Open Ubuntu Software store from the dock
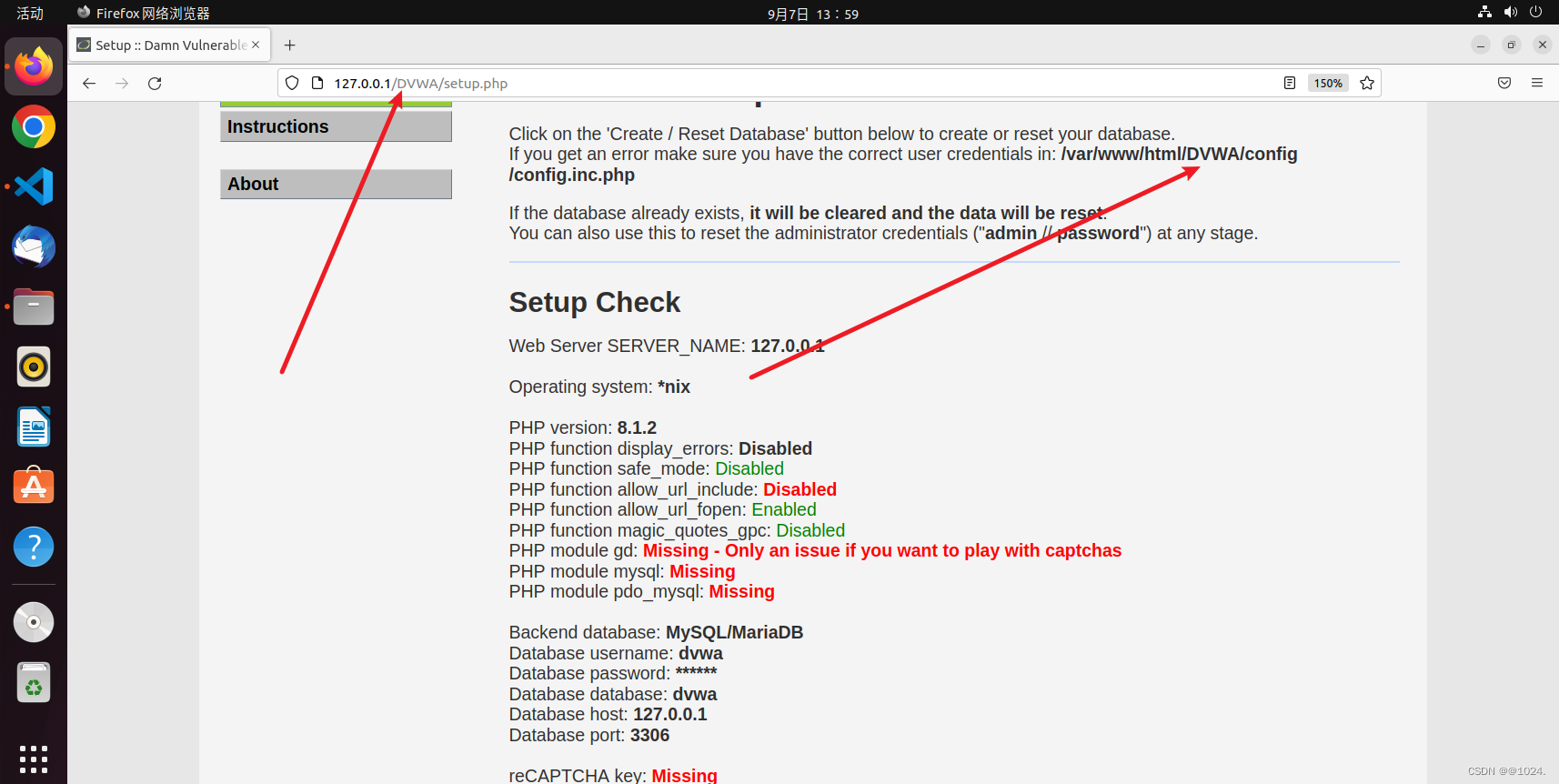Image resolution: width=1559 pixels, height=784 pixels. (34, 487)
